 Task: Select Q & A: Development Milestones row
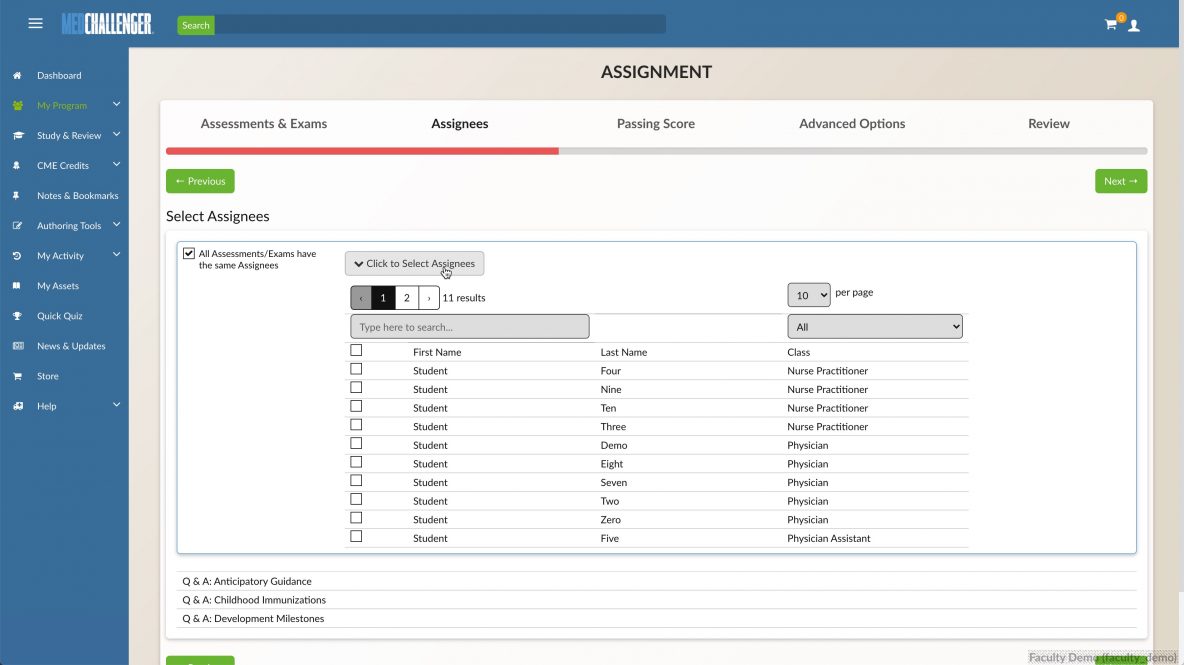(x=656, y=618)
